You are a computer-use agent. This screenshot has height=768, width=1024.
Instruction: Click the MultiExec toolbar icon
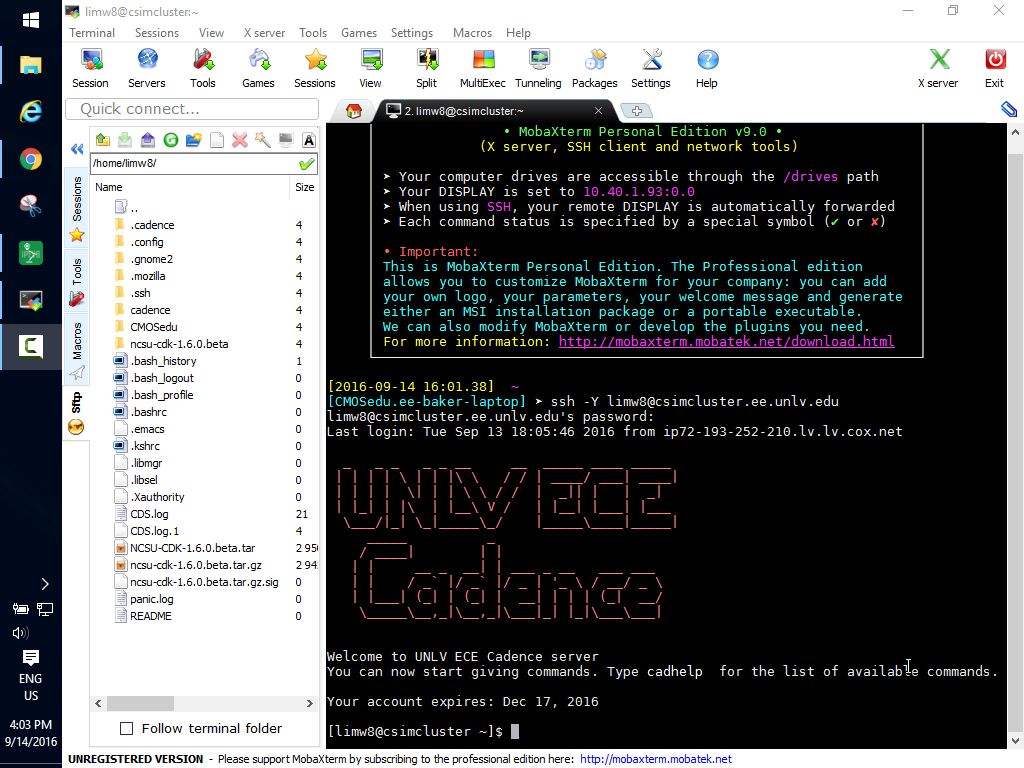[483, 67]
